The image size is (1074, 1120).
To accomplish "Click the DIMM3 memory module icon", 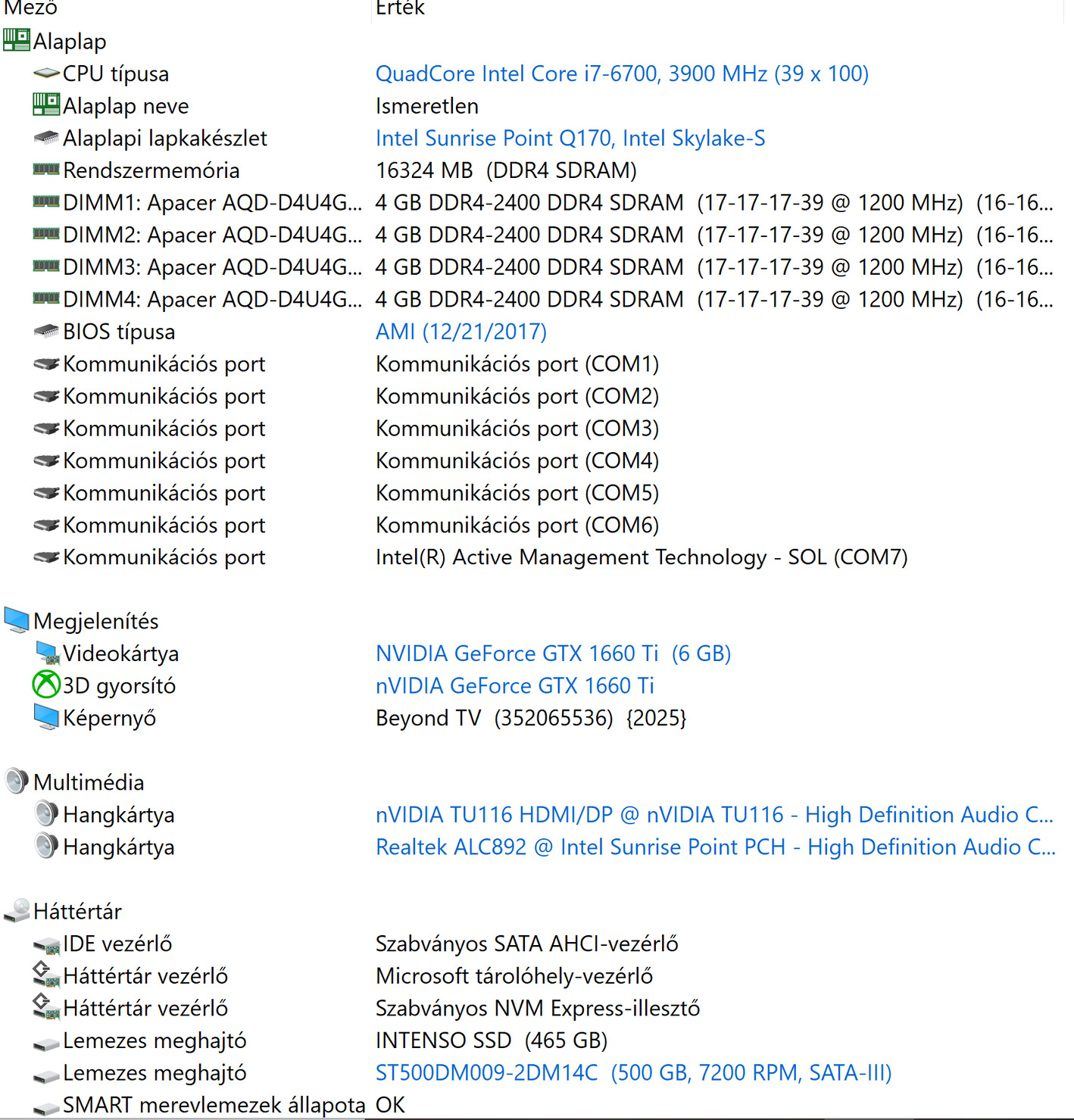I will 46,266.
